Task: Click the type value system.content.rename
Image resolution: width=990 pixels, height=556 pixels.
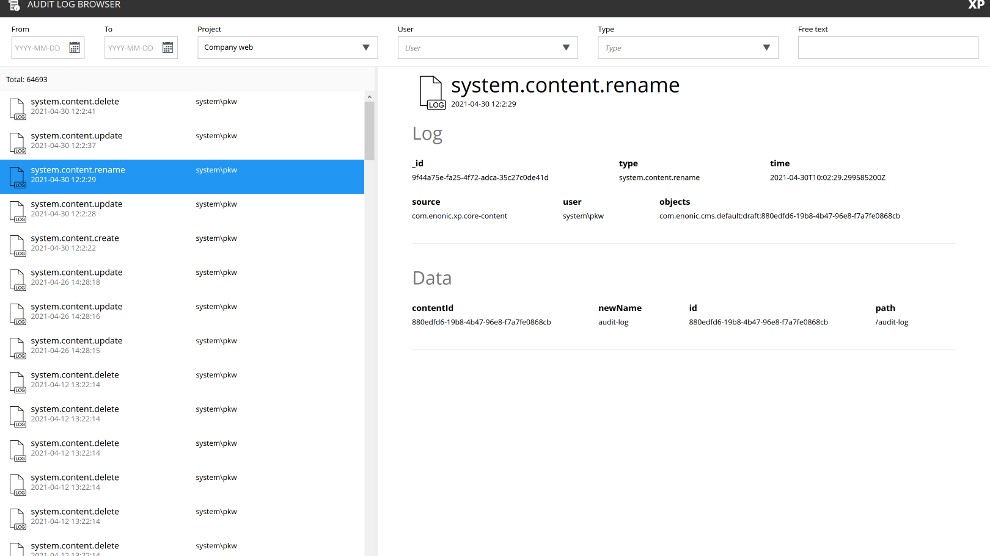Action: (659, 177)
